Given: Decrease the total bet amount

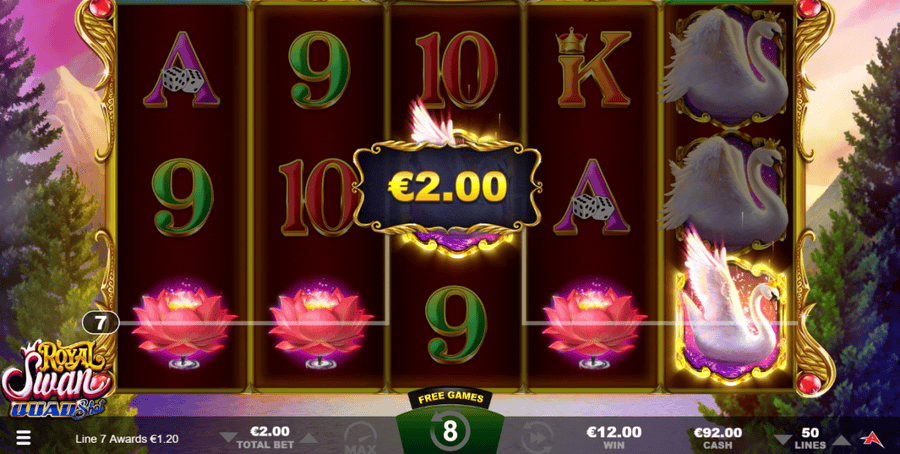Looking at the screenshot, I should [x=230, y=439].
